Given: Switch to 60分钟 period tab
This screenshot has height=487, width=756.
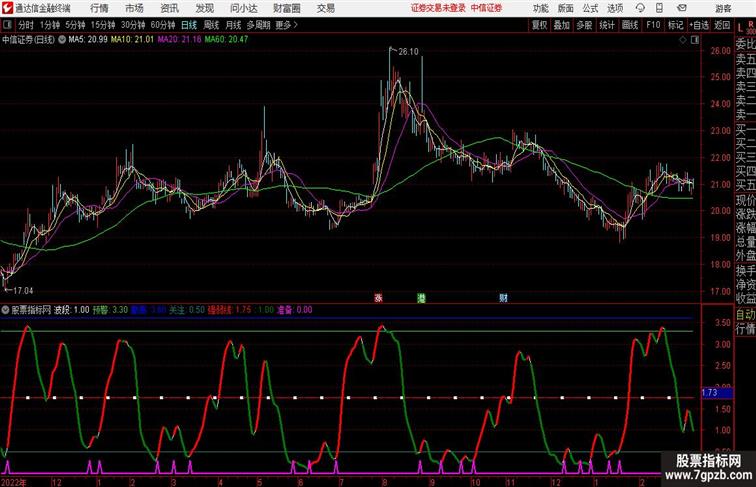Looking at the screenshot, I should click(162, 25).
